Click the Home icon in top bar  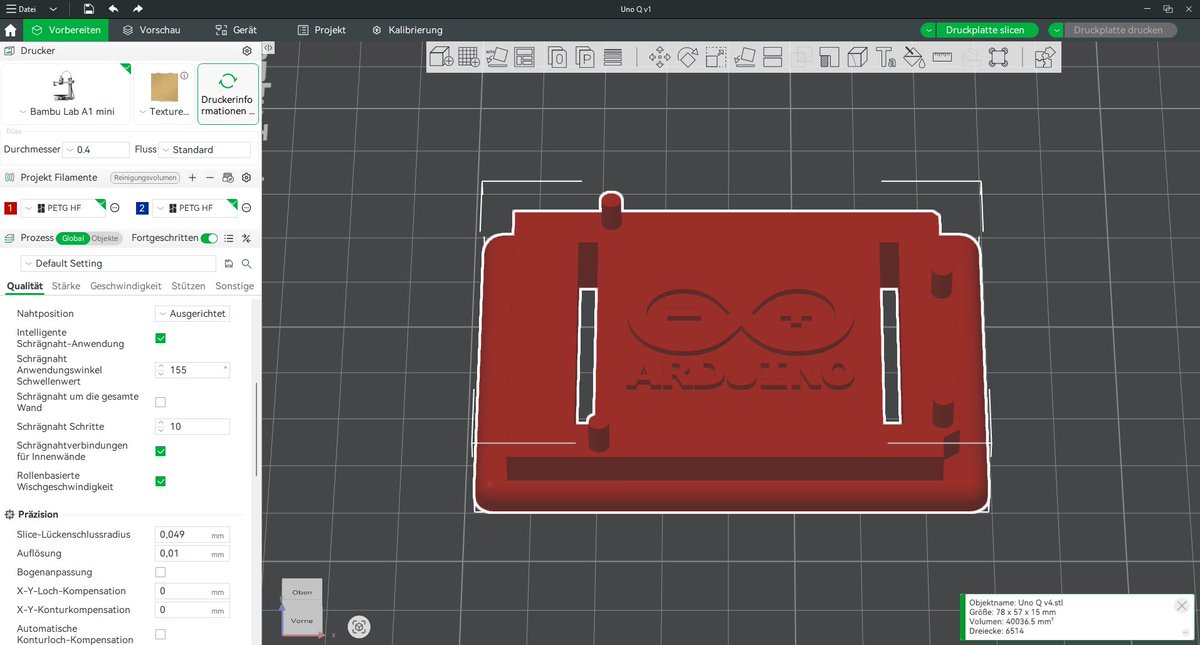coord(11,30)
